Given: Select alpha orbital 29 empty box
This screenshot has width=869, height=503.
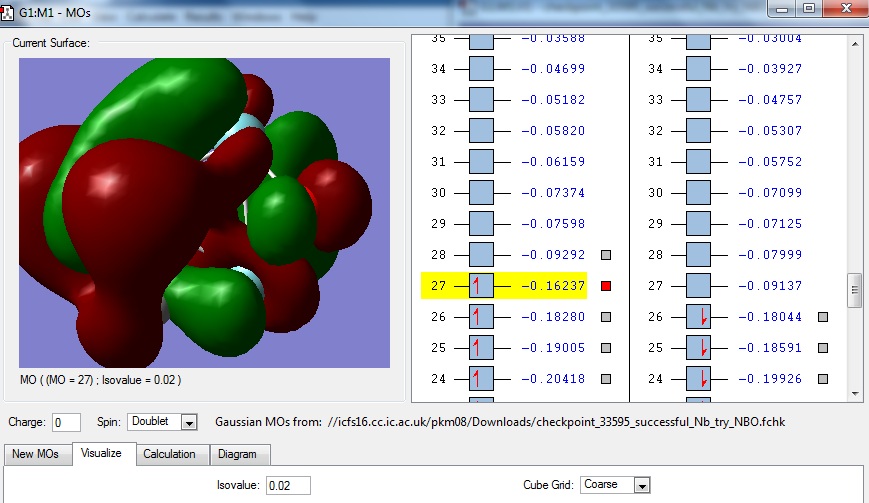Looking at the screenshot, I should (481, 224).
